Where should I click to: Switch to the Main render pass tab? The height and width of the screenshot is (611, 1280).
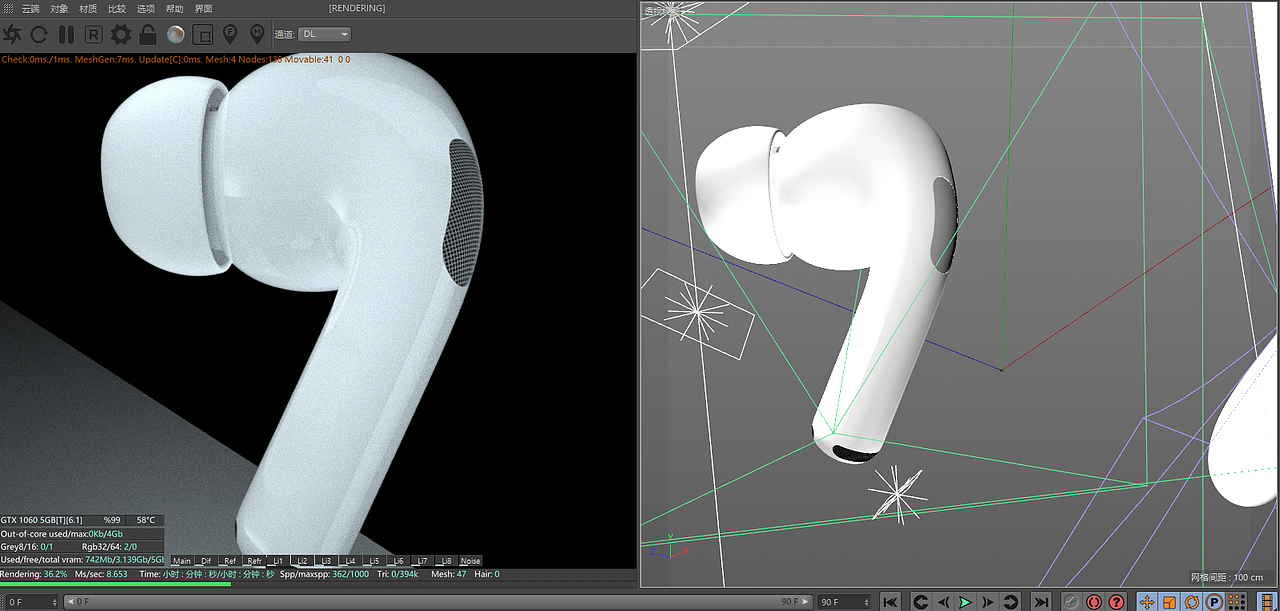181,561
